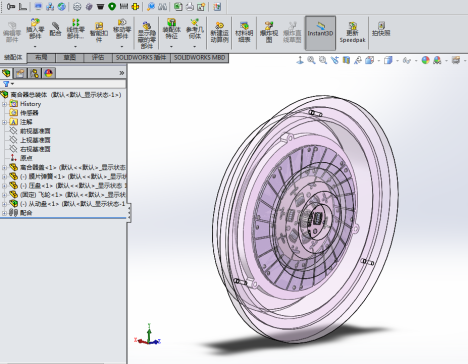The height and width of the screenshot is (364, 468).
Task: Select the Mate (配合) paperclip tool
Action: 55,29
